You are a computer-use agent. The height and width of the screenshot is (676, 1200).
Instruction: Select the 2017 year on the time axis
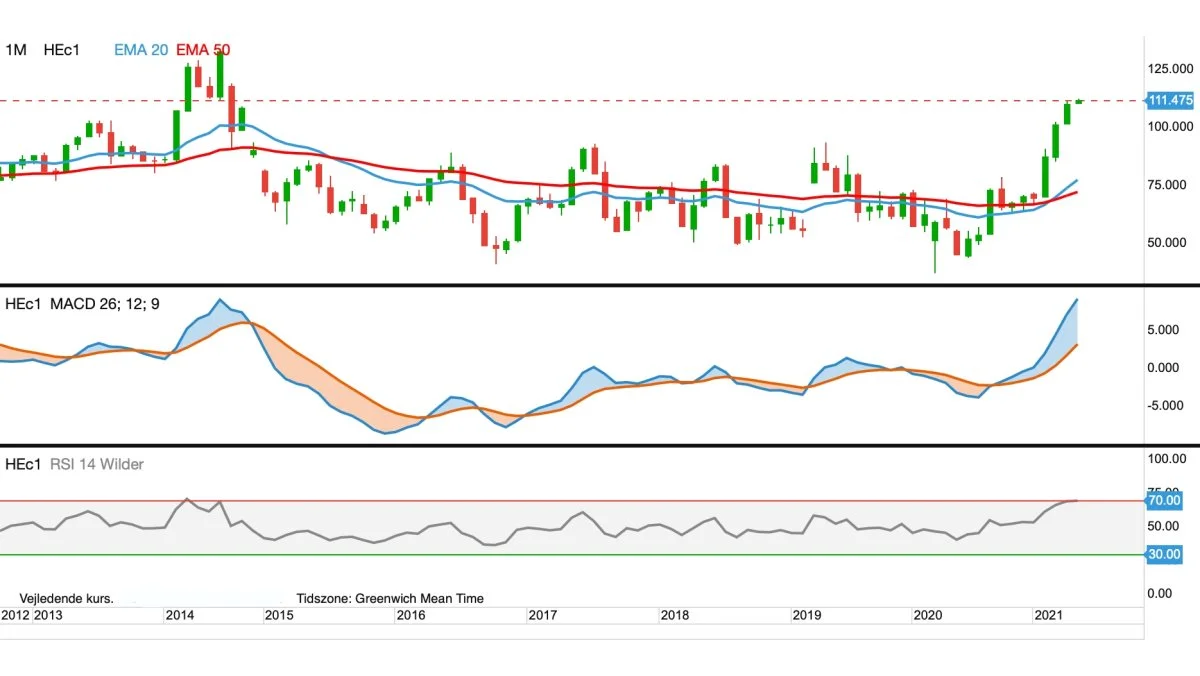coord(543,615)
